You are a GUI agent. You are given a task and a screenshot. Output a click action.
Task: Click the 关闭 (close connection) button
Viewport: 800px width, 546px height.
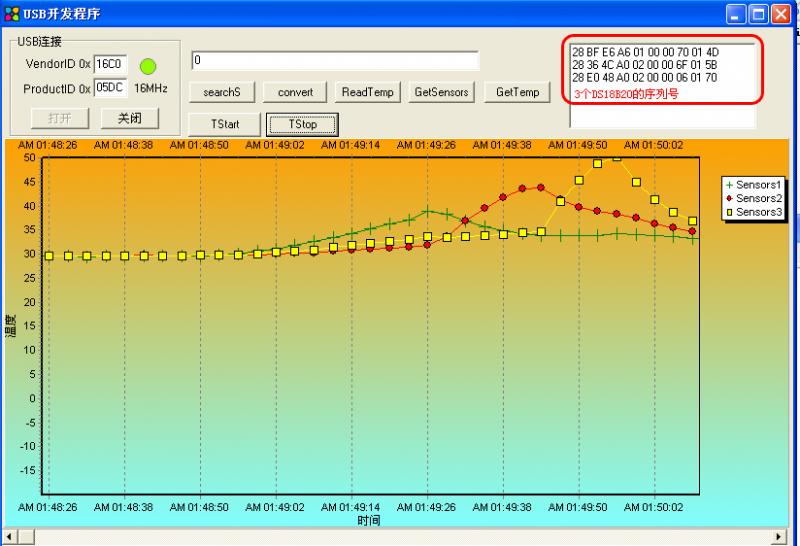pos(130,118)
